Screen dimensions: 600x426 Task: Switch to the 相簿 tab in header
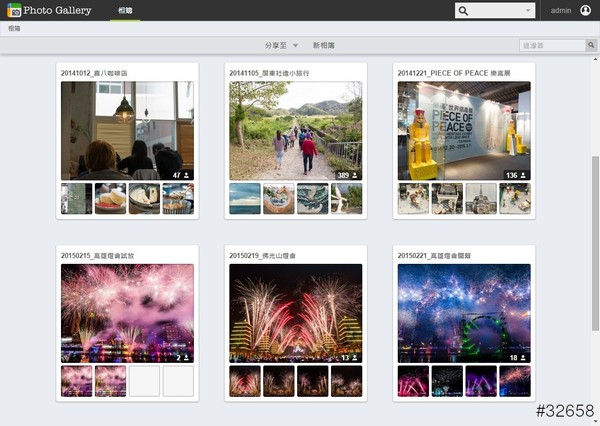coord(125,11)
